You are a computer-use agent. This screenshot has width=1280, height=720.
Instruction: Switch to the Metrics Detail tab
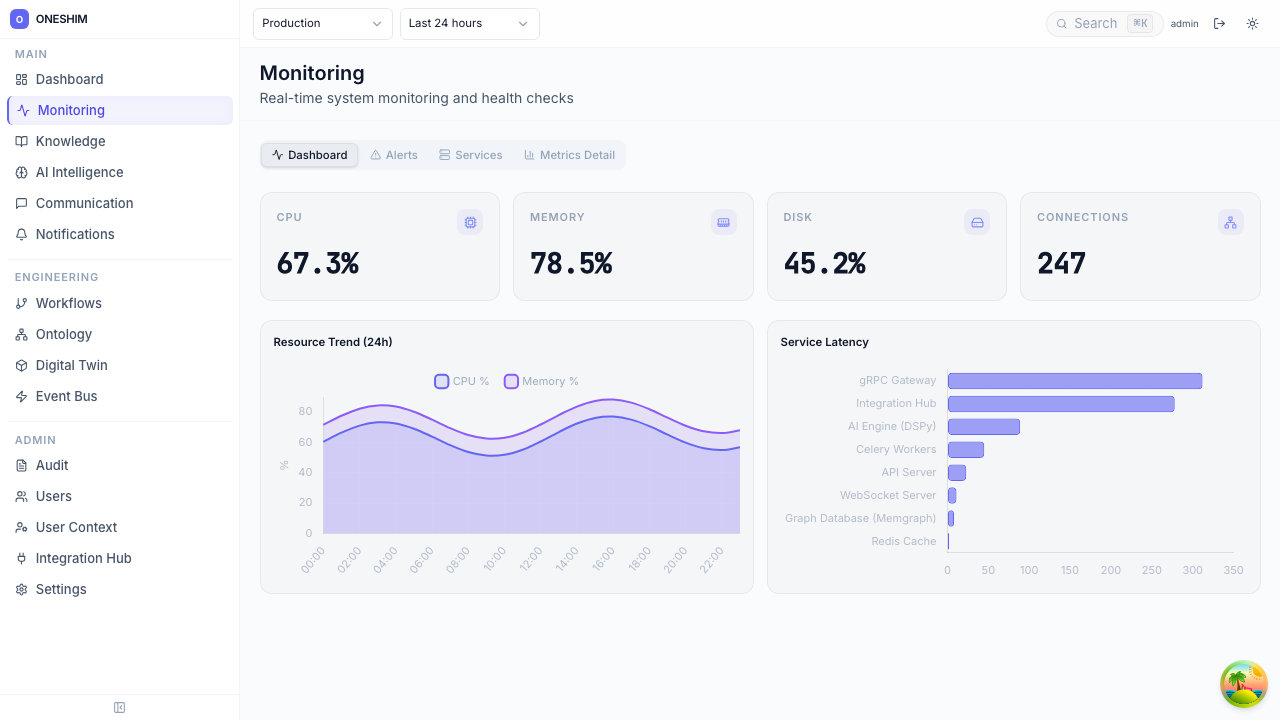569,155
